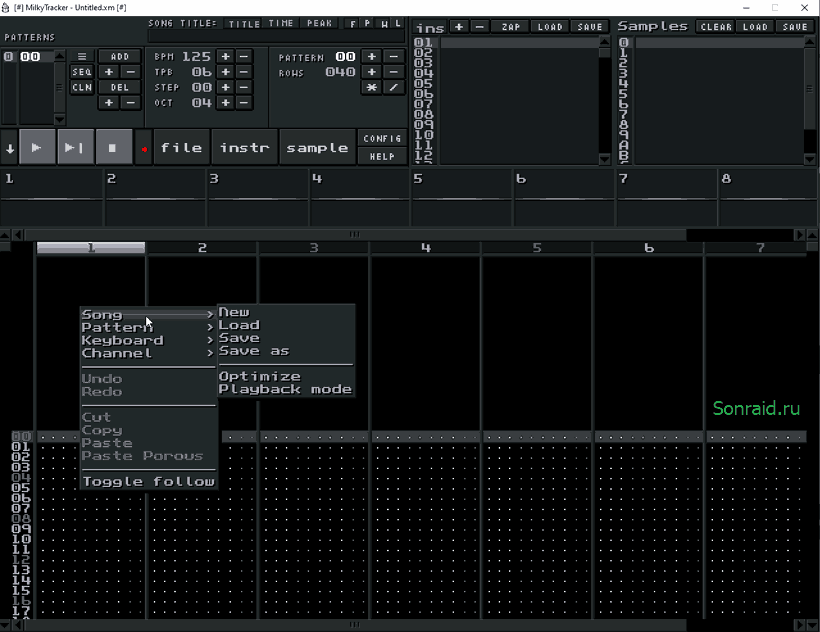Choose New from the Song submenu
The width and height of the screenshot is (820, 632).
pos(286,312)
